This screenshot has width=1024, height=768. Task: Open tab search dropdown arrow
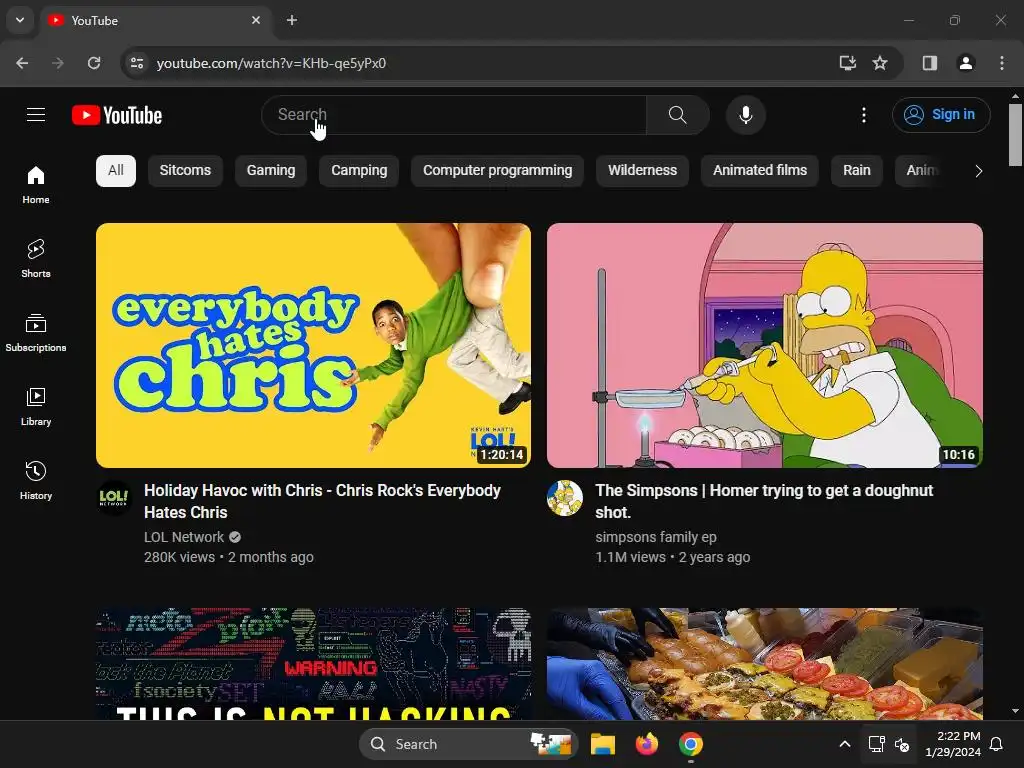click(x=20, y=20)
